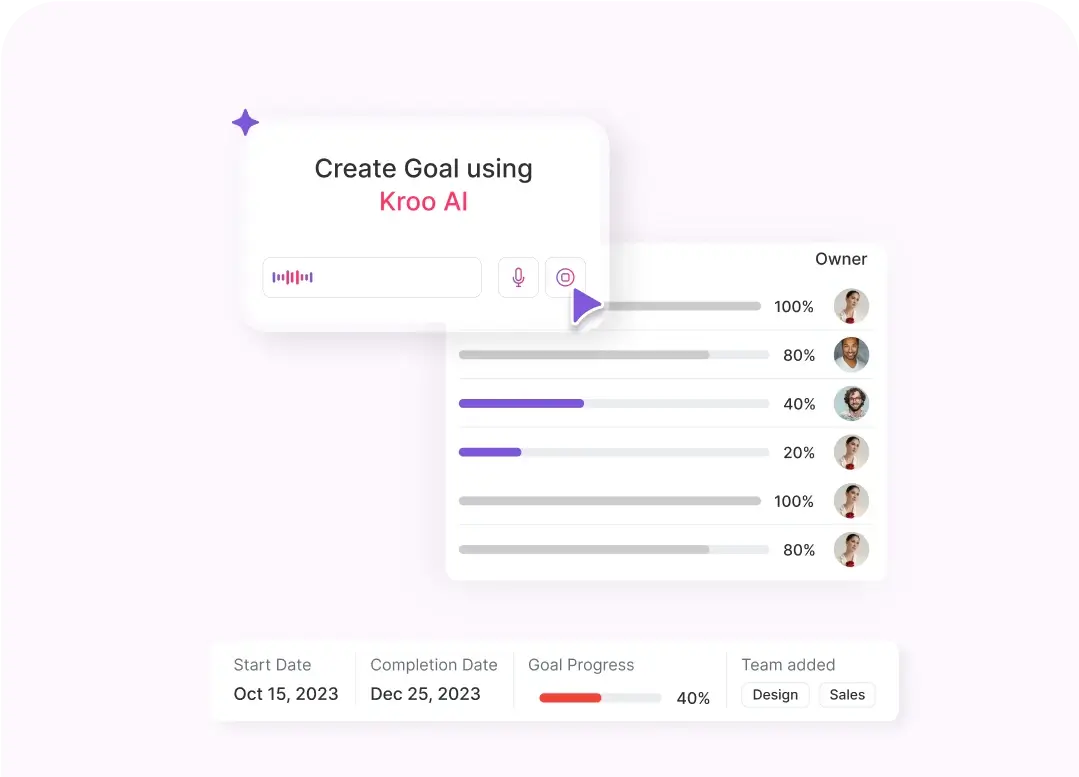Viewport: 1079px width, 777px height.
Task: Click the owner avatar on the 40% row
Action: [x=851, y=404]
